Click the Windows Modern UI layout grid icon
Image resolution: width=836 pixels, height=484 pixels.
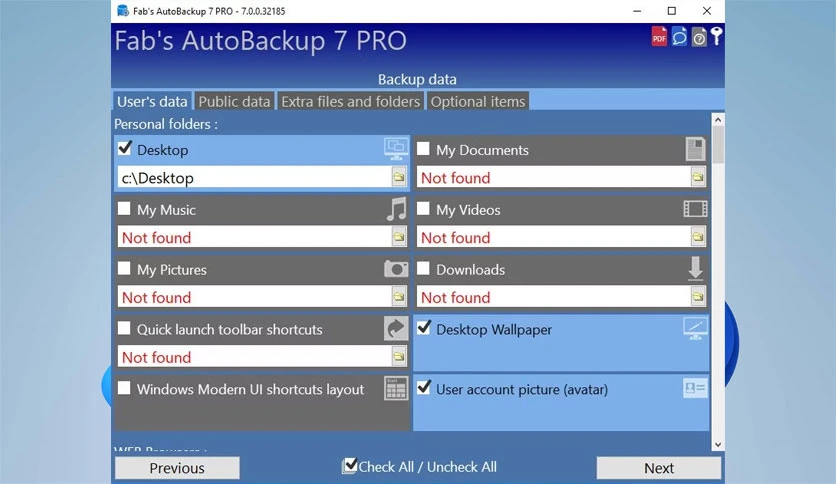tap(396, 388)
